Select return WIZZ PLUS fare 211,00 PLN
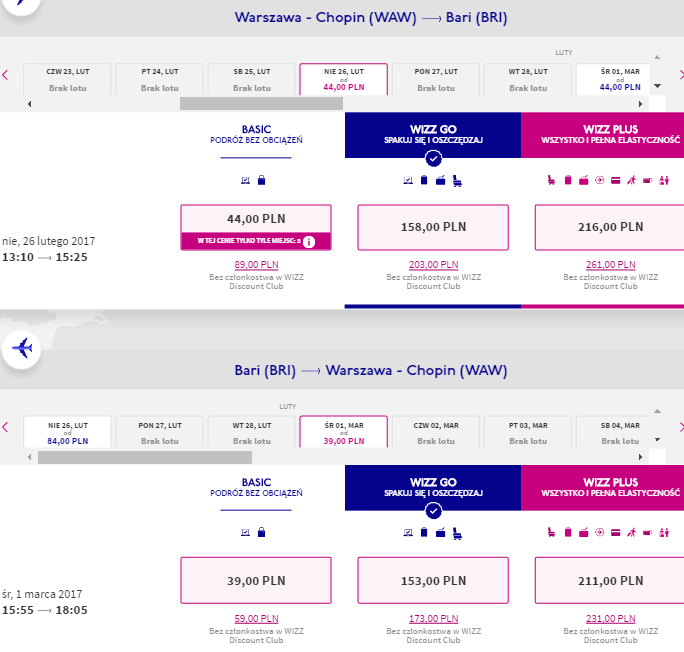684x652 pixels. 610,580
